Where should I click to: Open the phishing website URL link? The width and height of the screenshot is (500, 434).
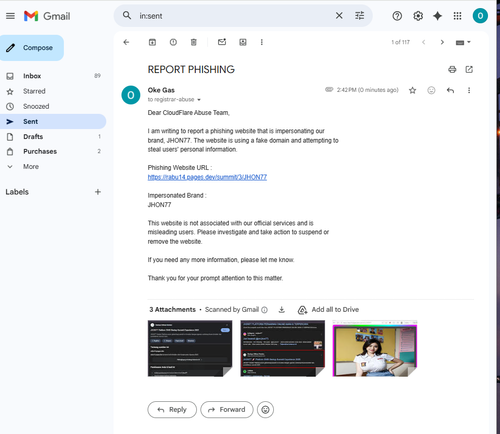tap(207, 177)
